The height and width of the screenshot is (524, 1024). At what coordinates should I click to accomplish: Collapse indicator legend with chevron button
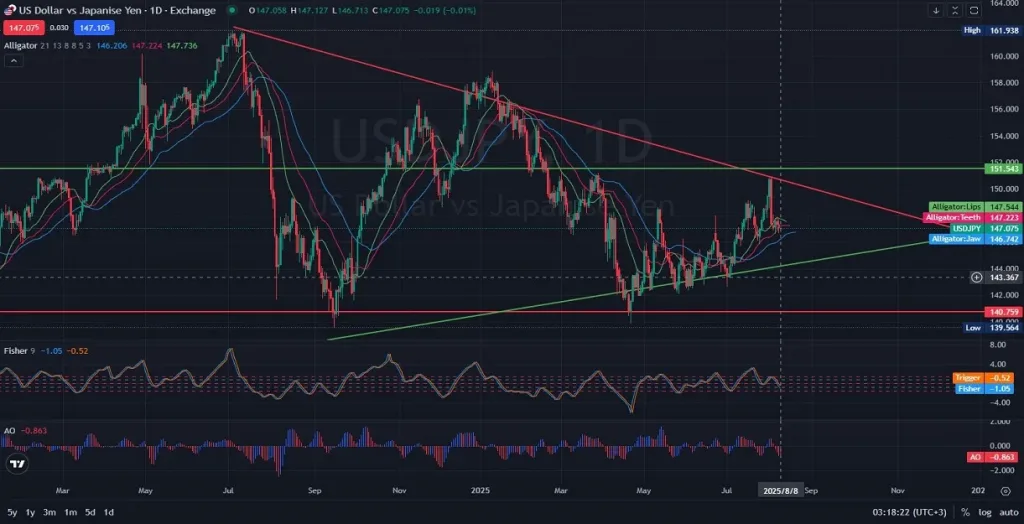[14, 61]
